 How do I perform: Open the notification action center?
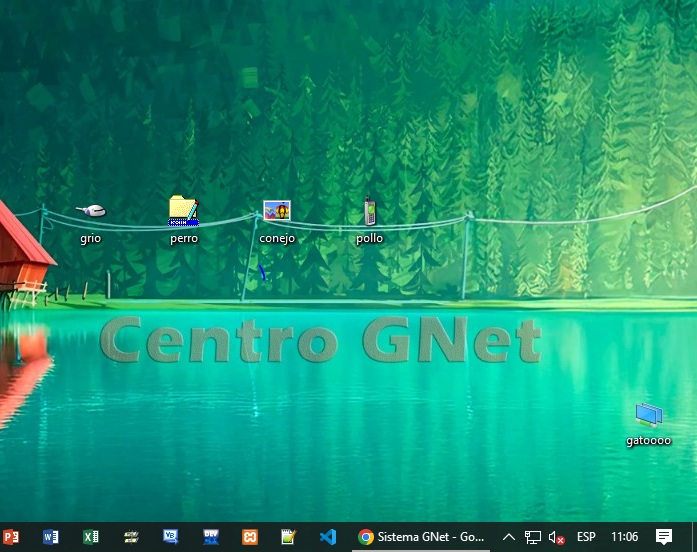[664, 537]
